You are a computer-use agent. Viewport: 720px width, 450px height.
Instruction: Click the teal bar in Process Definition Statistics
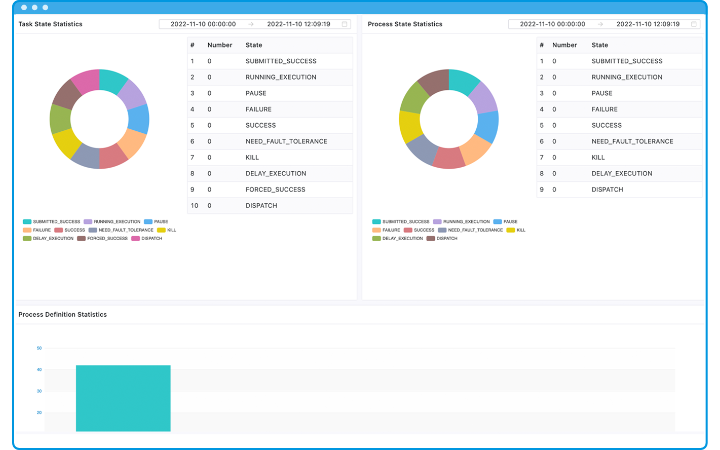click(123, 398)
